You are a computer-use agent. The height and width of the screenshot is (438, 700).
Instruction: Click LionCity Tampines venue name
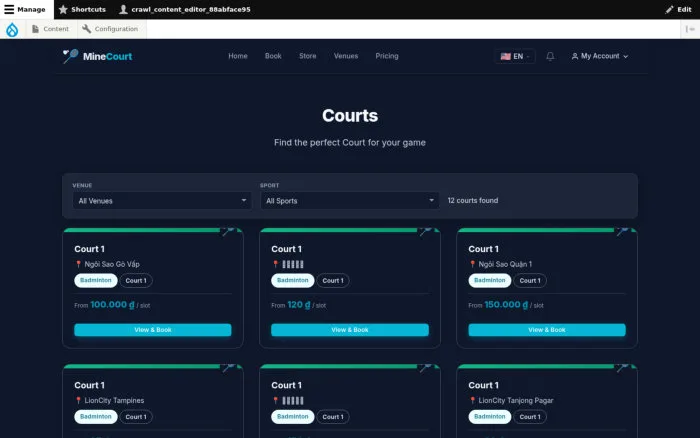tap(114, 400)
